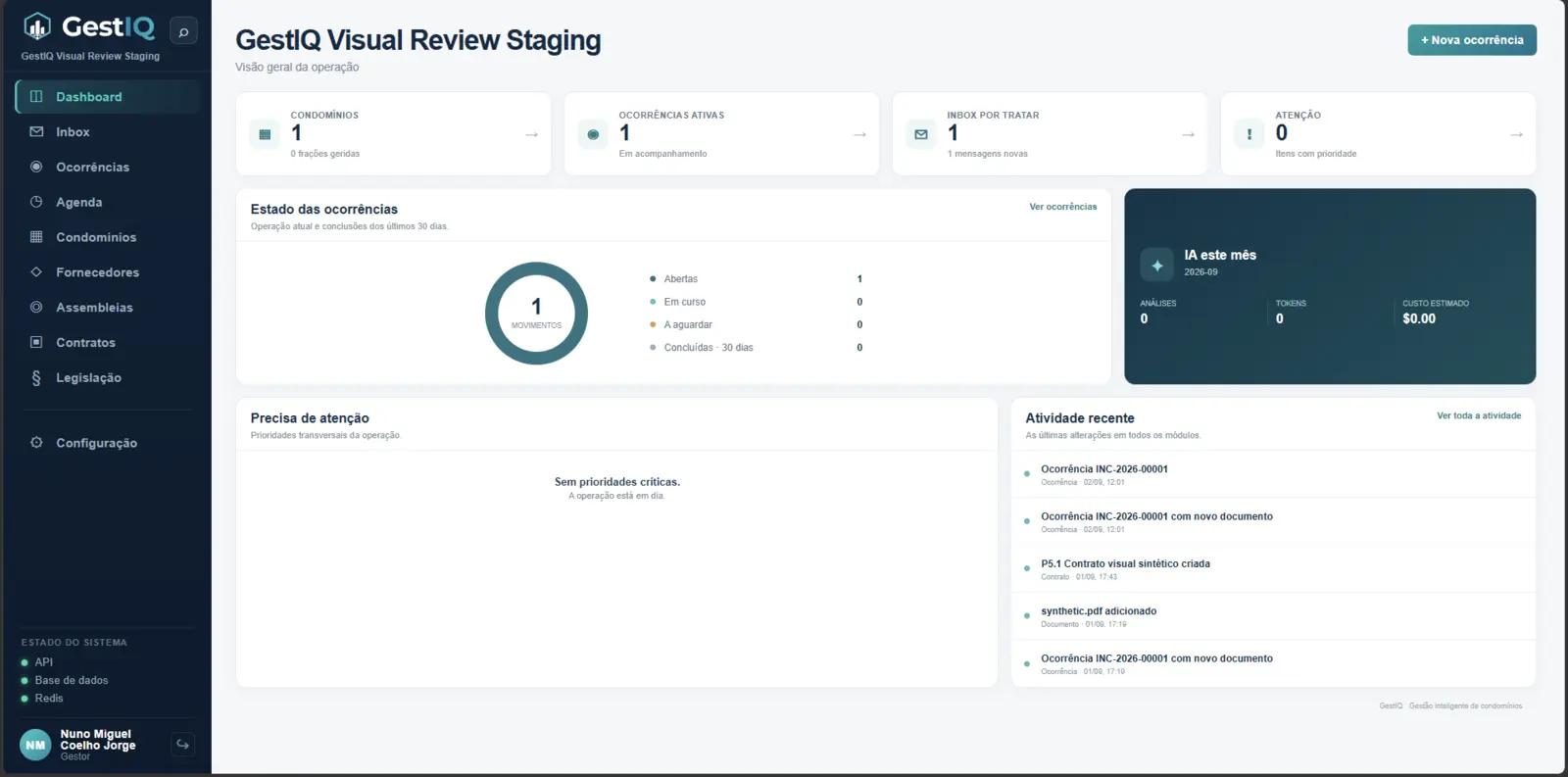Click the NM user avatar

(35, 745)
